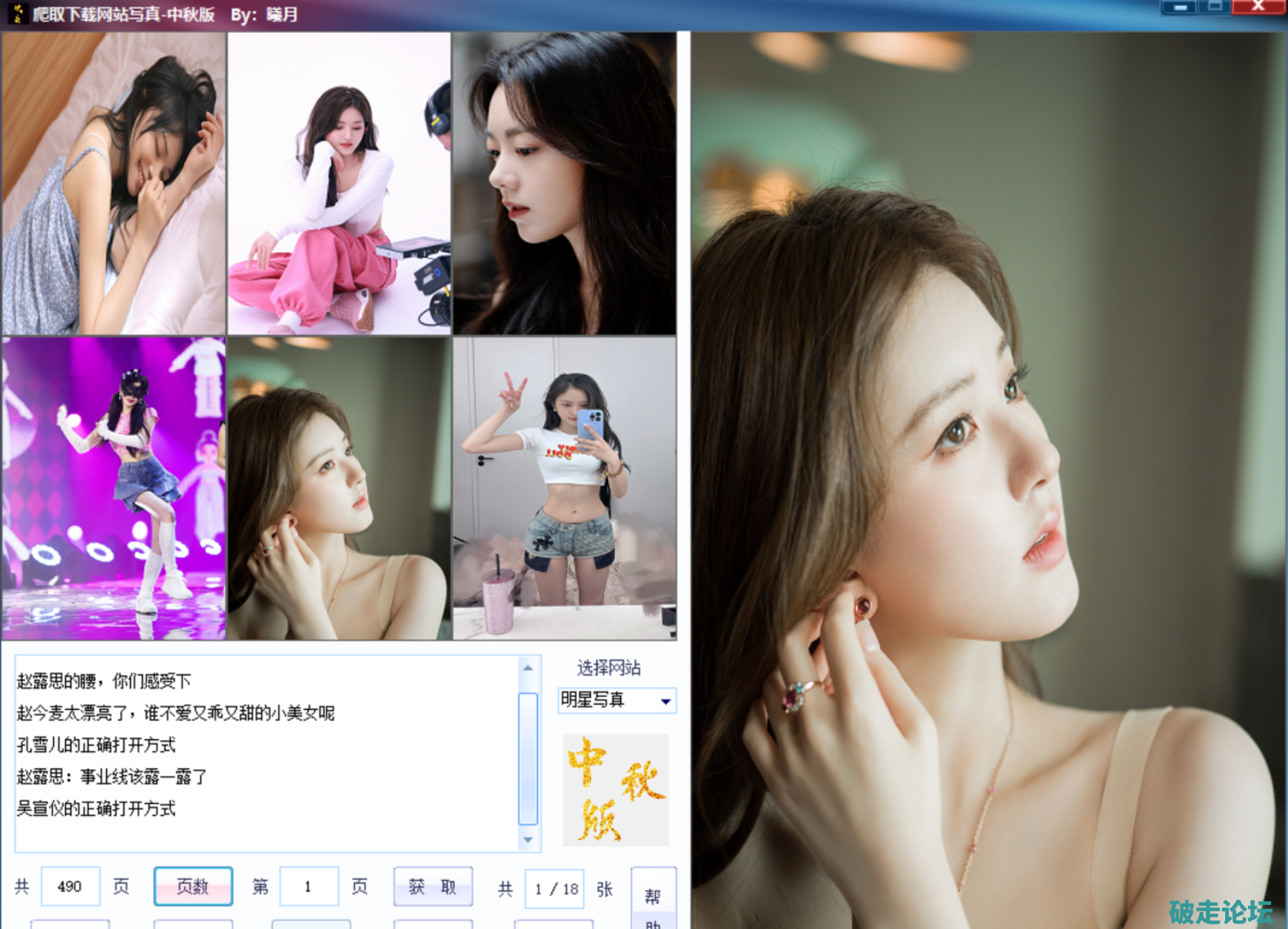Click the total pages field showing 490

(70, 887)
